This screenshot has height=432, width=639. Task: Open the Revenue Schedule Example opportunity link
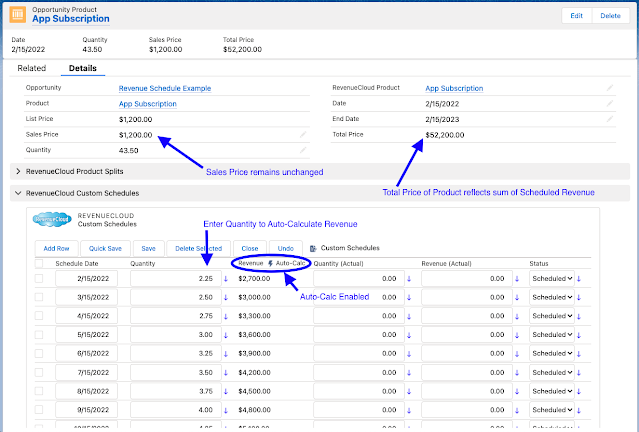click(165, 88)
